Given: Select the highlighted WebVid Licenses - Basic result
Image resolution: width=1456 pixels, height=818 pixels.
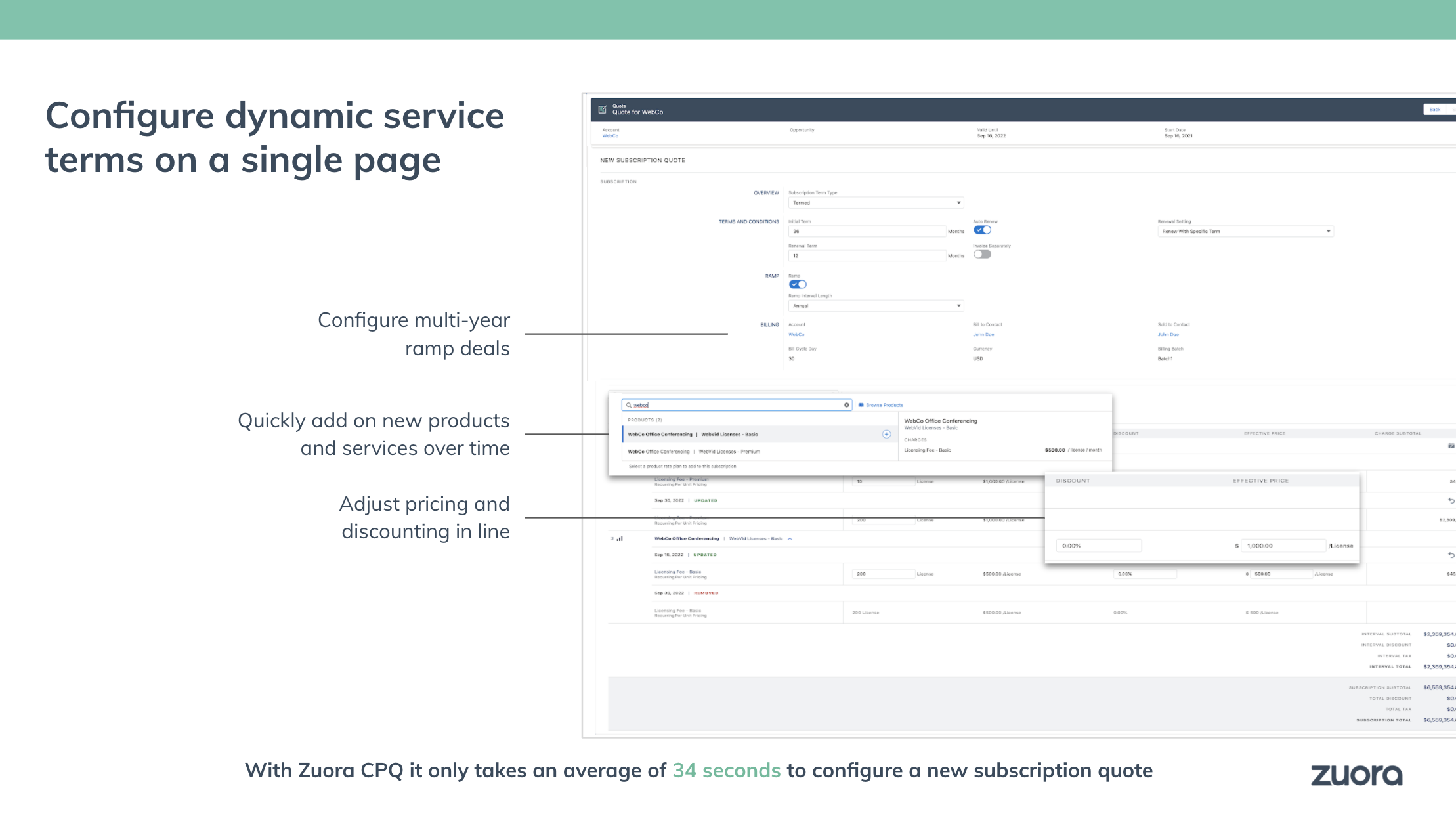Looking at the screenshot, I should click(x=729, y=434).
